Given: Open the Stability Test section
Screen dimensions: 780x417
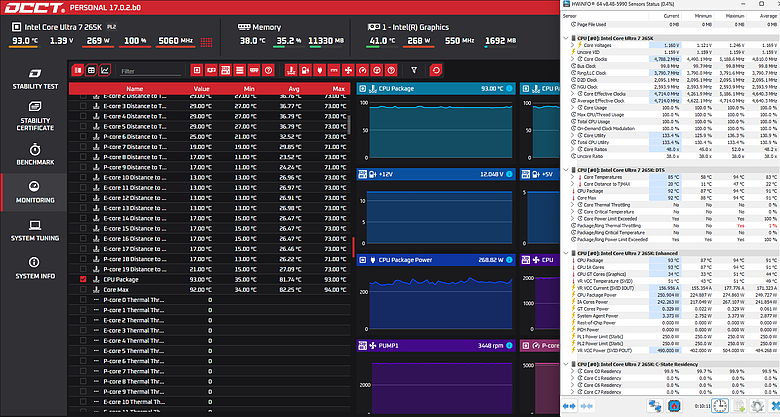Looking at the screenshot, I should click(35, 79).
